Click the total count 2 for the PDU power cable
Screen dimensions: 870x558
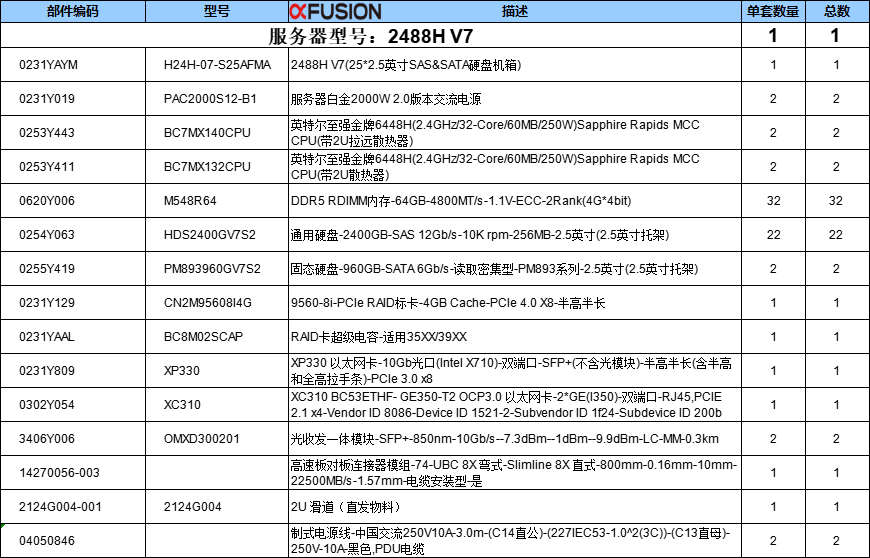[836, 540]
